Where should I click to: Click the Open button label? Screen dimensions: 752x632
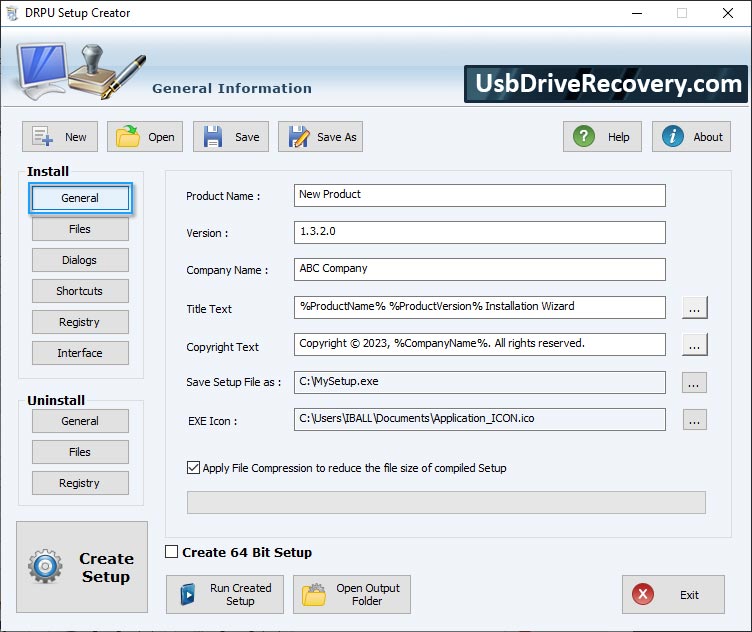tap(161, 137)
